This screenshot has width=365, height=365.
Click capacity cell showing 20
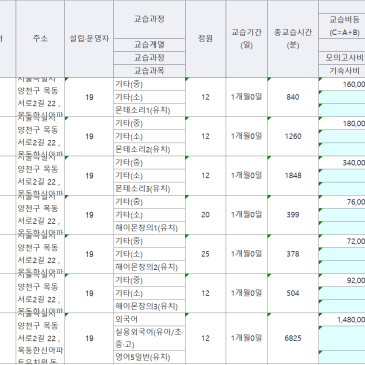[206, 215]
